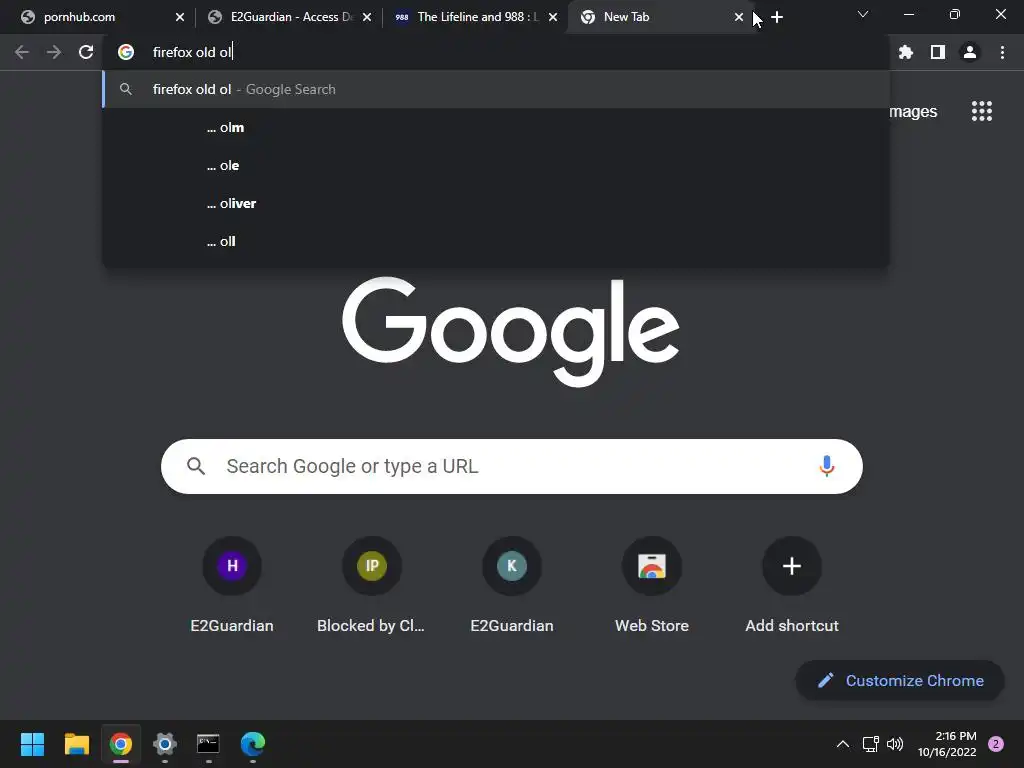Open File Explorer from the taskbar
This screenshot has width=1024, height=768.
(x=76, y=744)
